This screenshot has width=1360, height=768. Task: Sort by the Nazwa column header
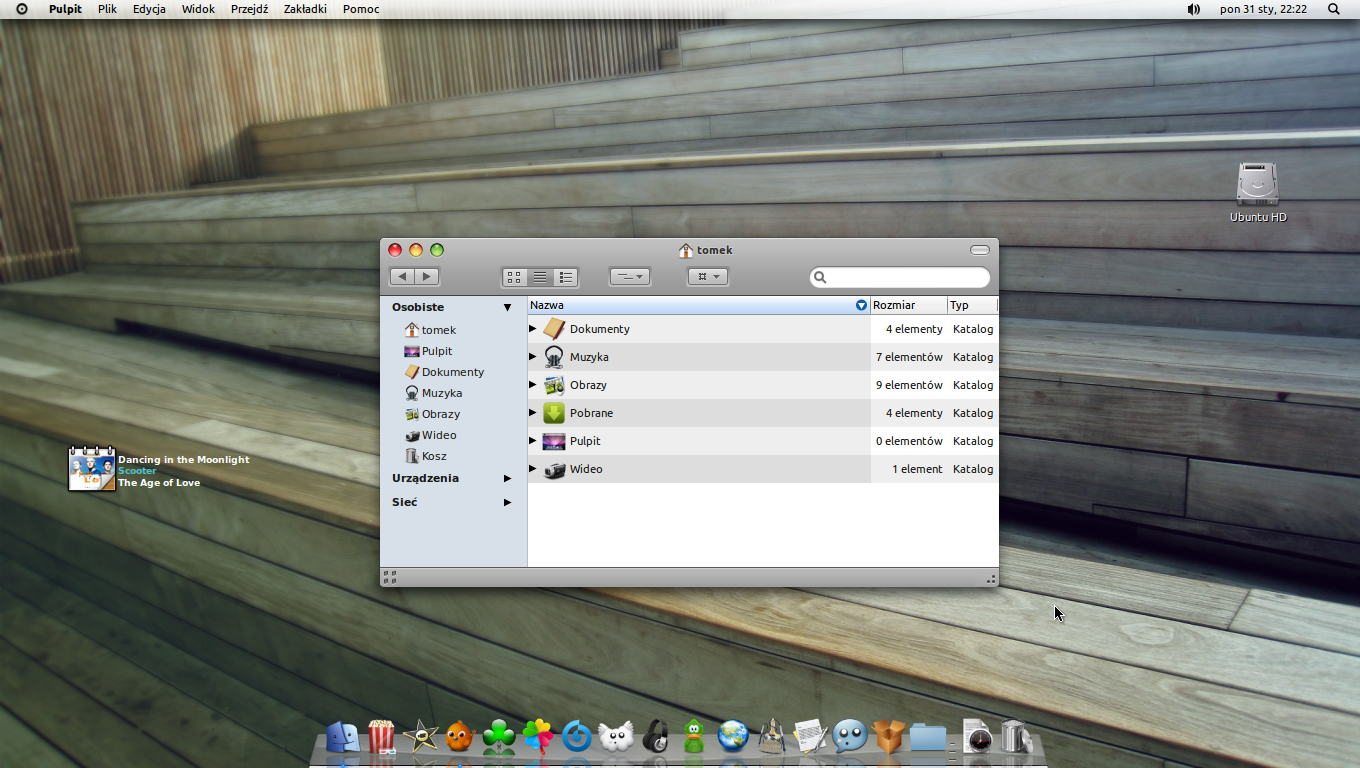tap(699, 305)
